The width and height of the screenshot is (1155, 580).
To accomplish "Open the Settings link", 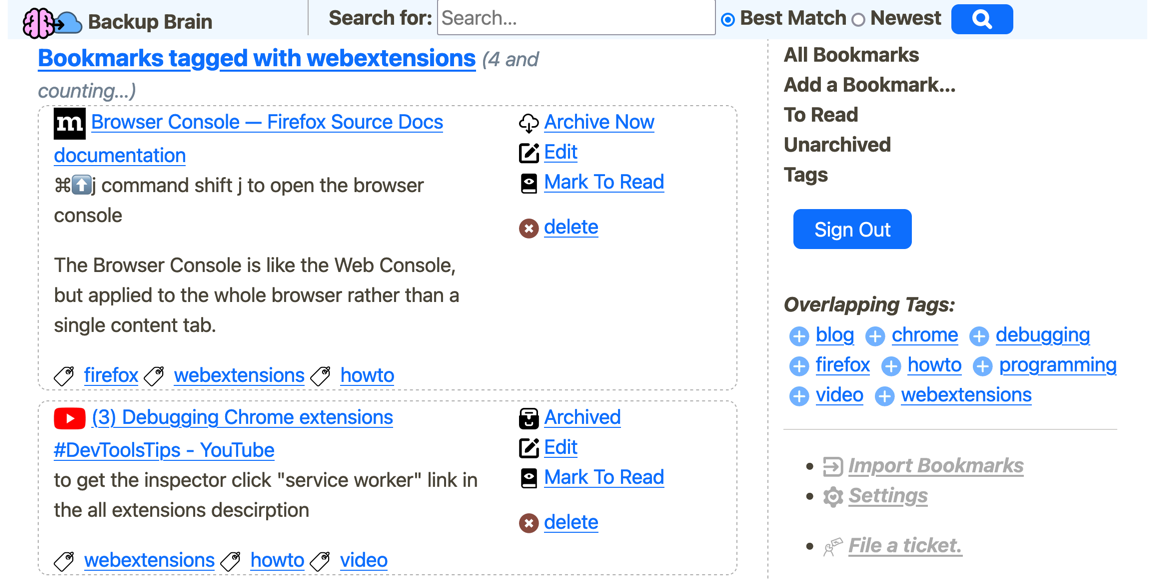I will coord(888,497).
